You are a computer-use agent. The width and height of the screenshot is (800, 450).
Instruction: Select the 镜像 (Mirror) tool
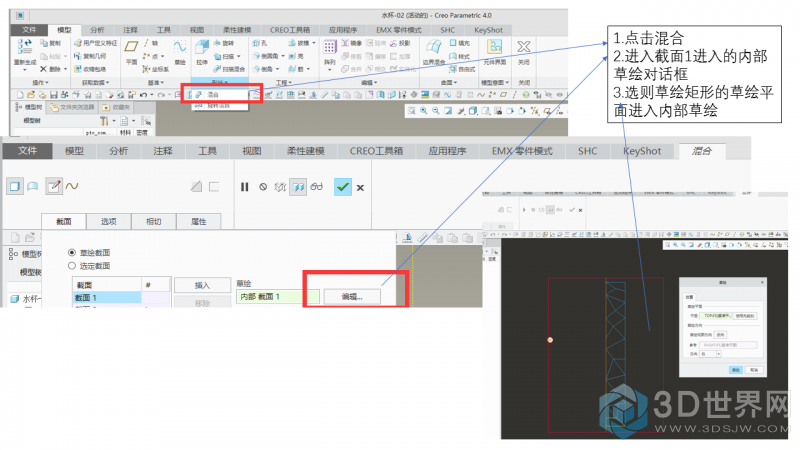point(352,43)
